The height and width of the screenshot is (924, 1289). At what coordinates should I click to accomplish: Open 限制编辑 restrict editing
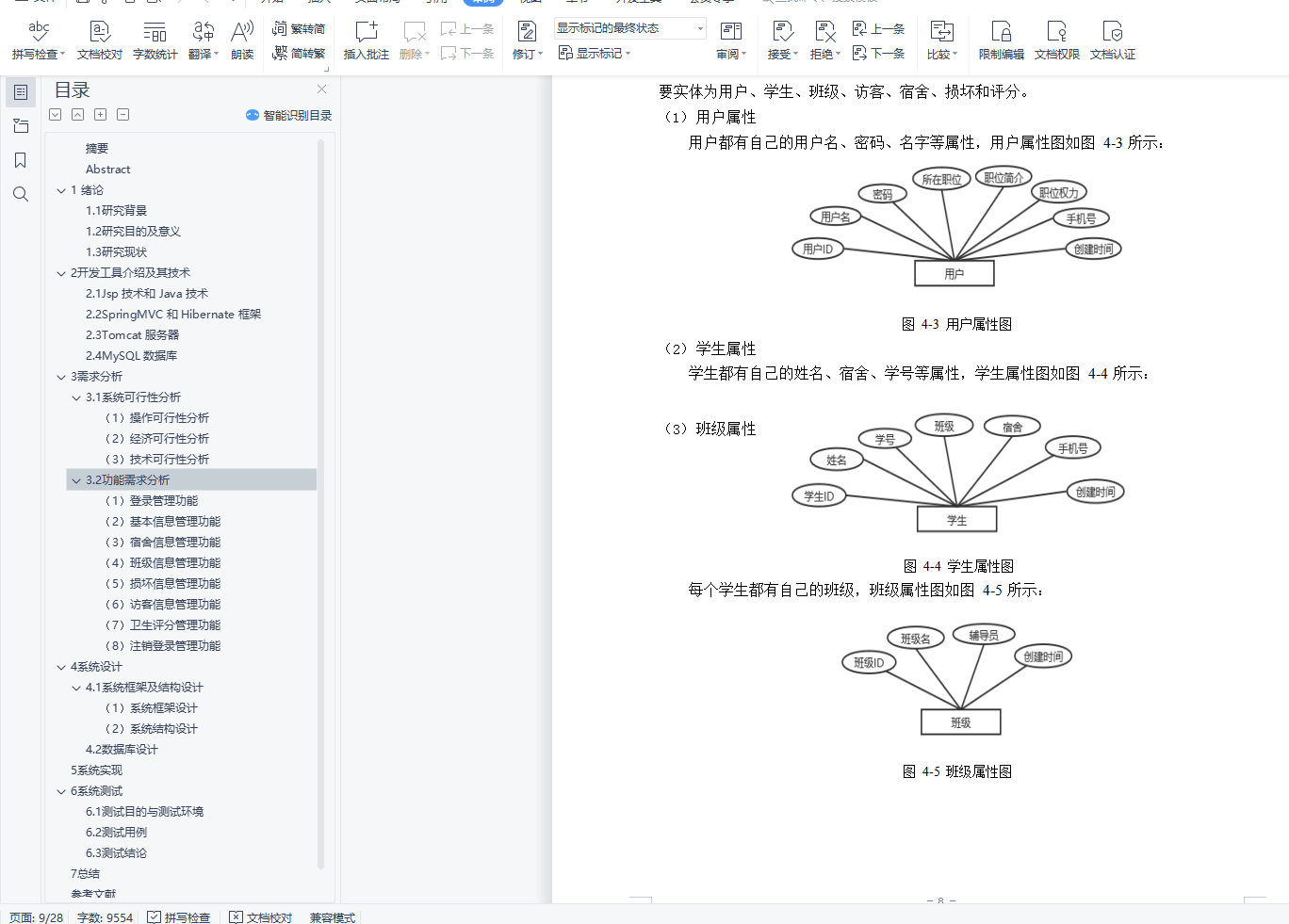point(1001,41)
